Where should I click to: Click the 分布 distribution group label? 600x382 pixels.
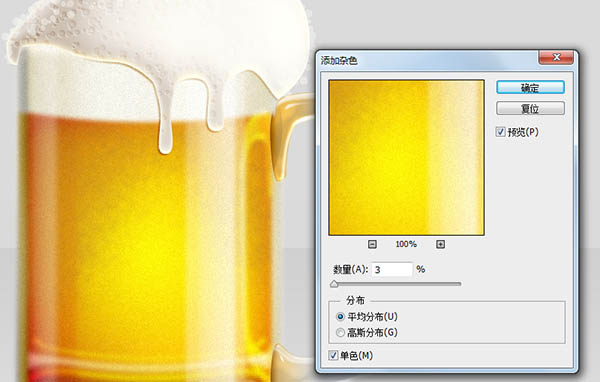point(355,300)
